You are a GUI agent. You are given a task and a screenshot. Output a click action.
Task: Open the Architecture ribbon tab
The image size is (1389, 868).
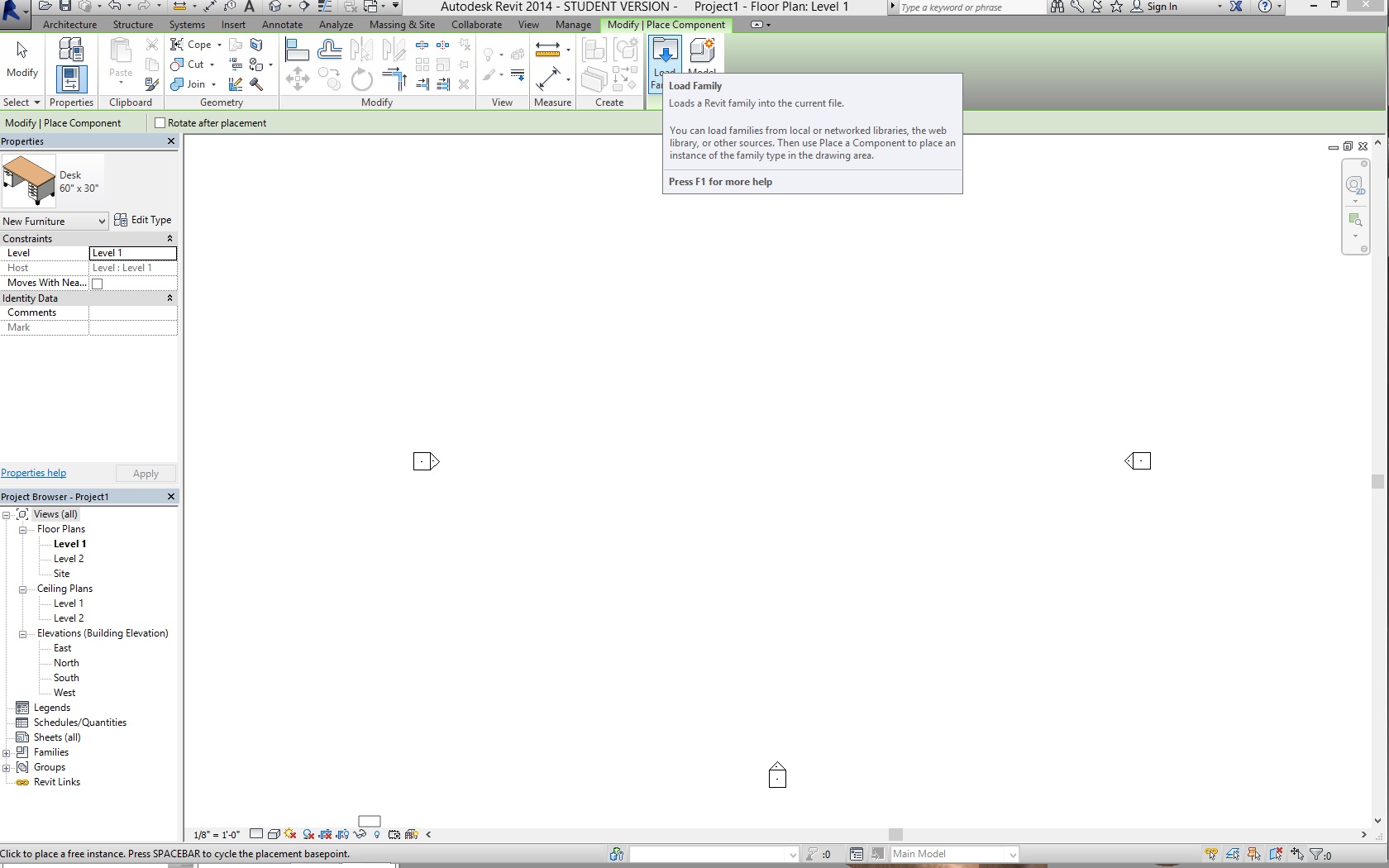point(69,25)
